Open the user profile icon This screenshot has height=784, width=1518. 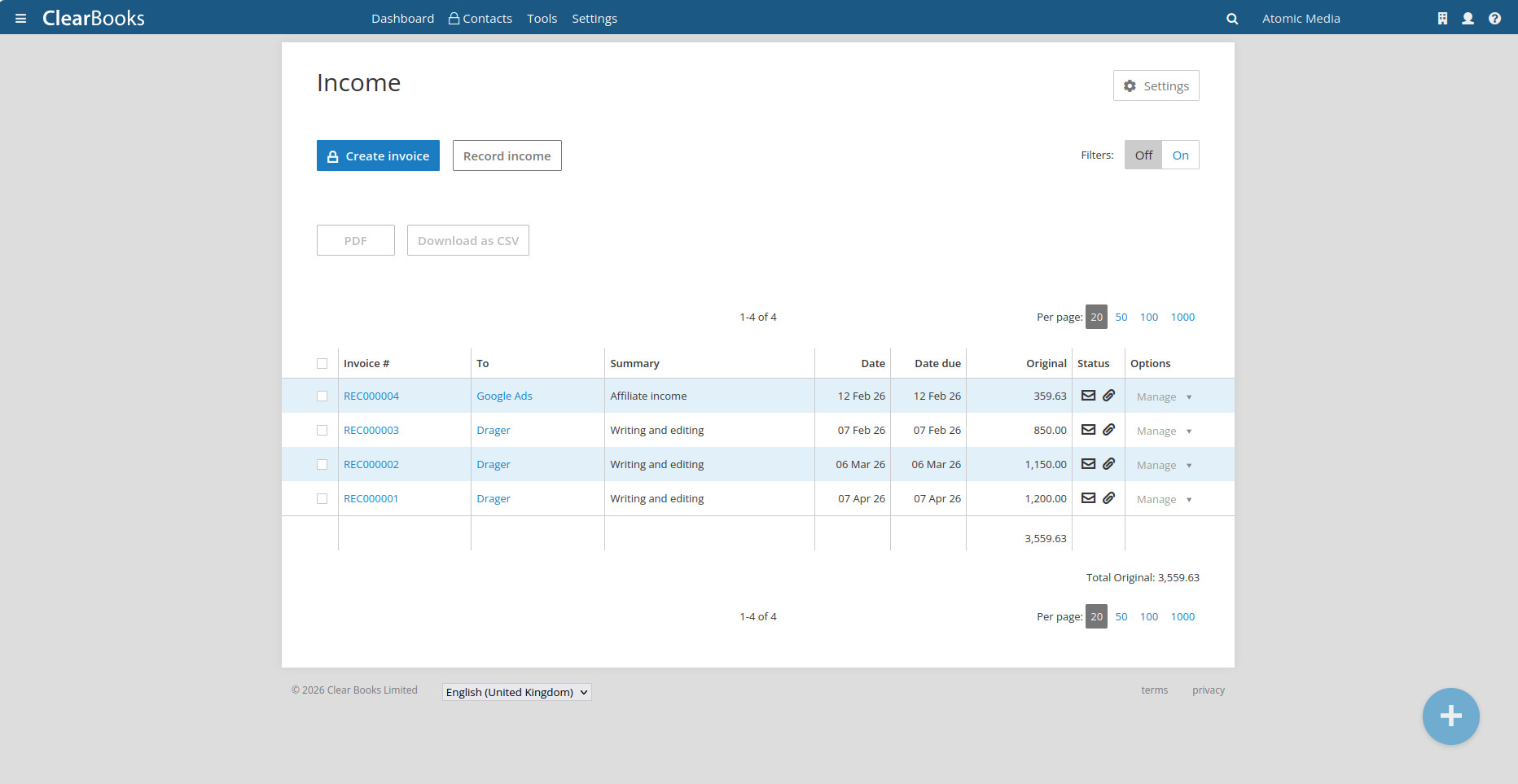click(1468, 18)
